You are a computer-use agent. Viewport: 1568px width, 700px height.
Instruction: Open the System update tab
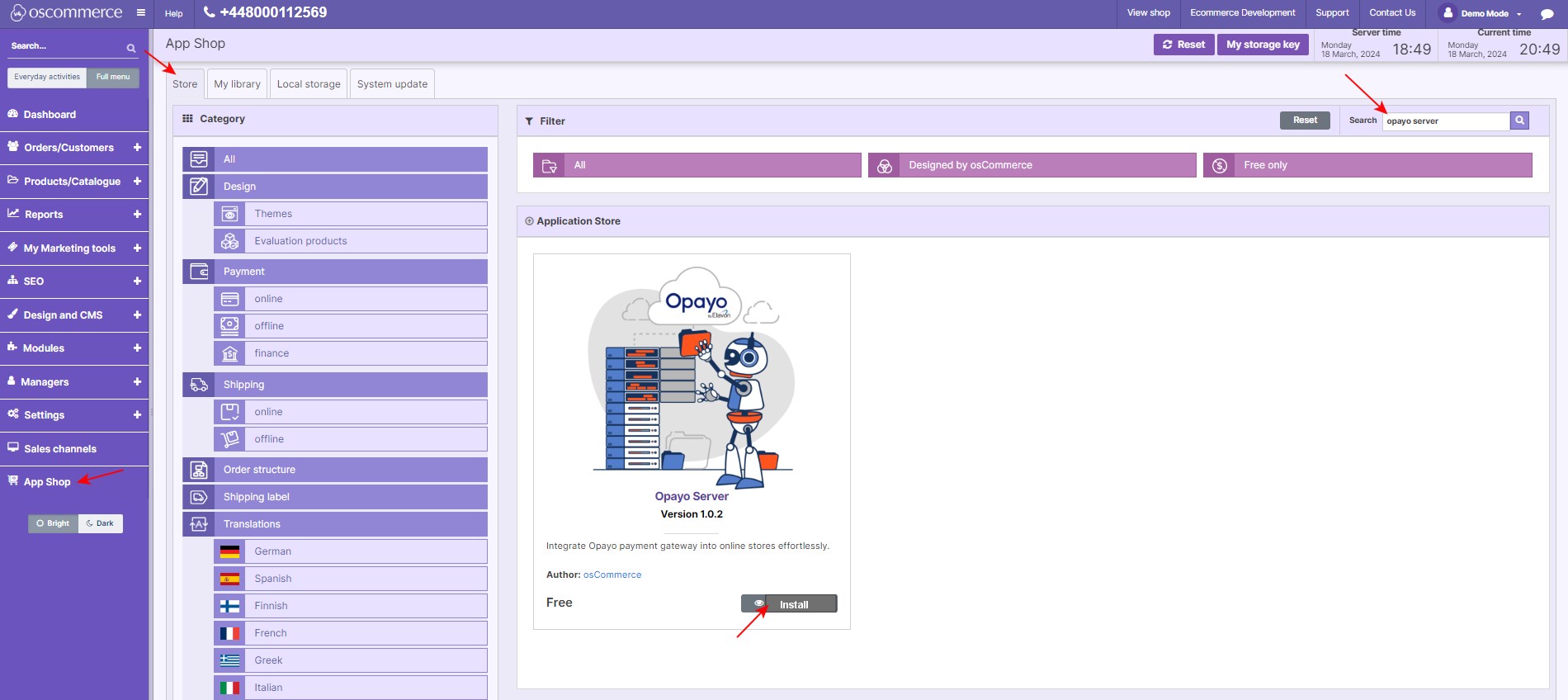(392, 84)
